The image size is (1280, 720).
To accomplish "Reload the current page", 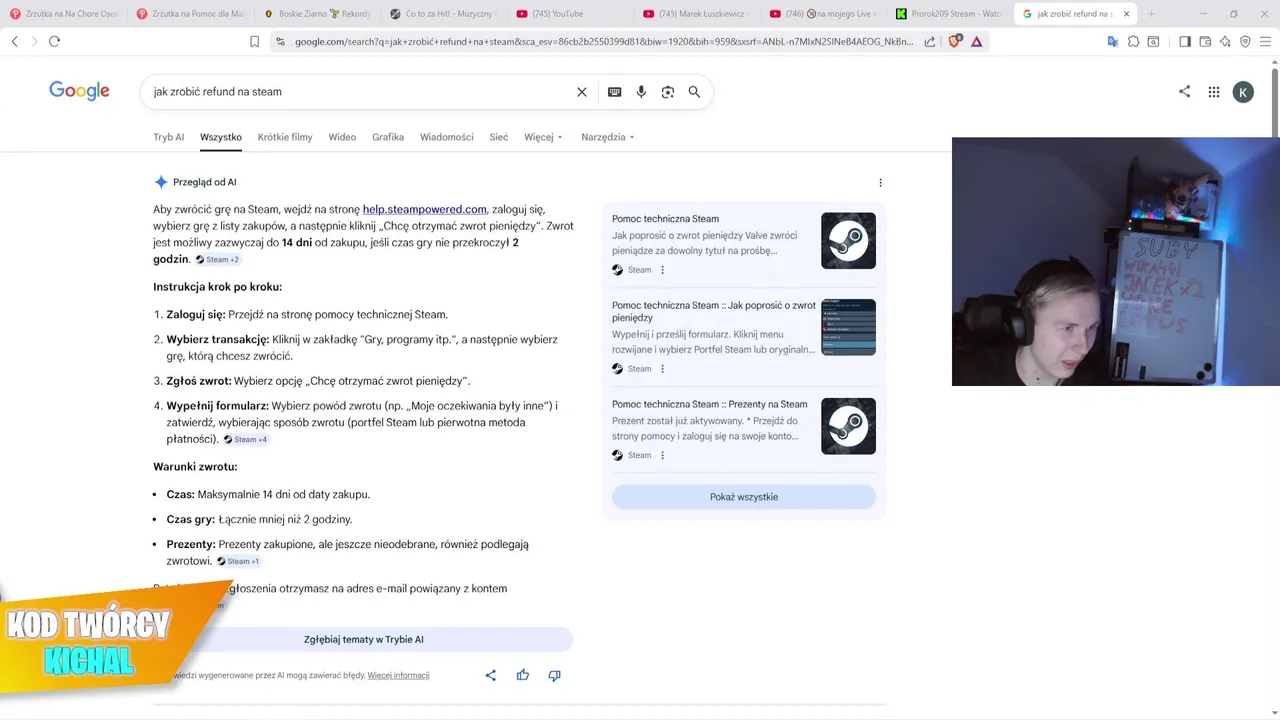I will pos(54,41).
